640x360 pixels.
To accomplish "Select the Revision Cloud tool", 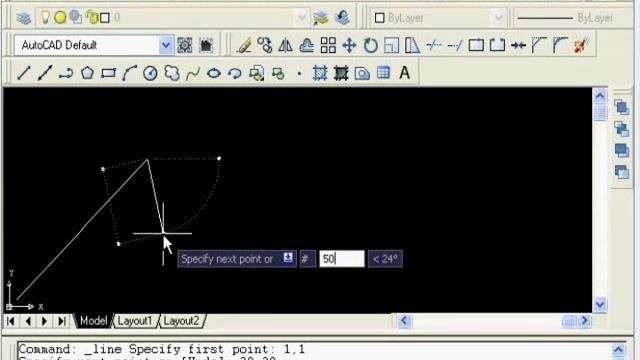I will tap(172, 73).
